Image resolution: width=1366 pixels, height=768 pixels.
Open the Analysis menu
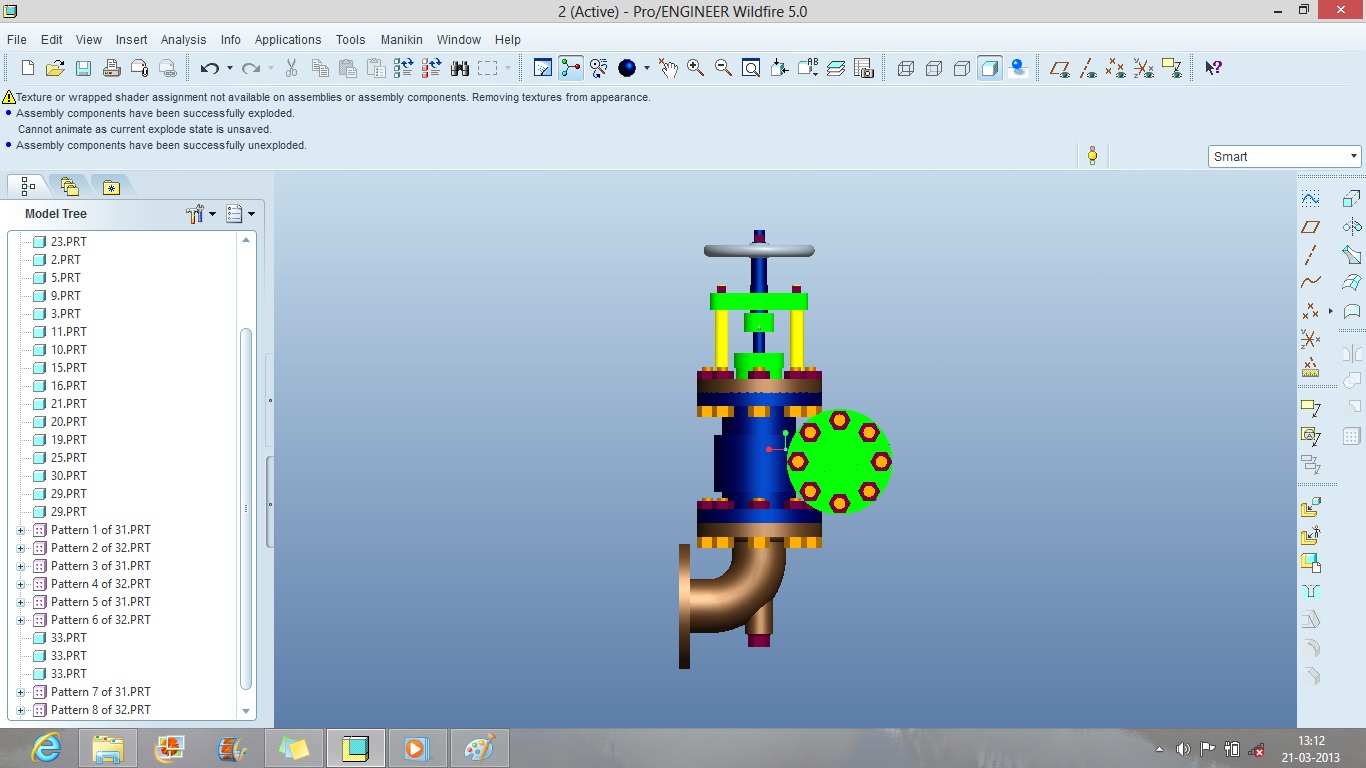[x=184, y=40]
